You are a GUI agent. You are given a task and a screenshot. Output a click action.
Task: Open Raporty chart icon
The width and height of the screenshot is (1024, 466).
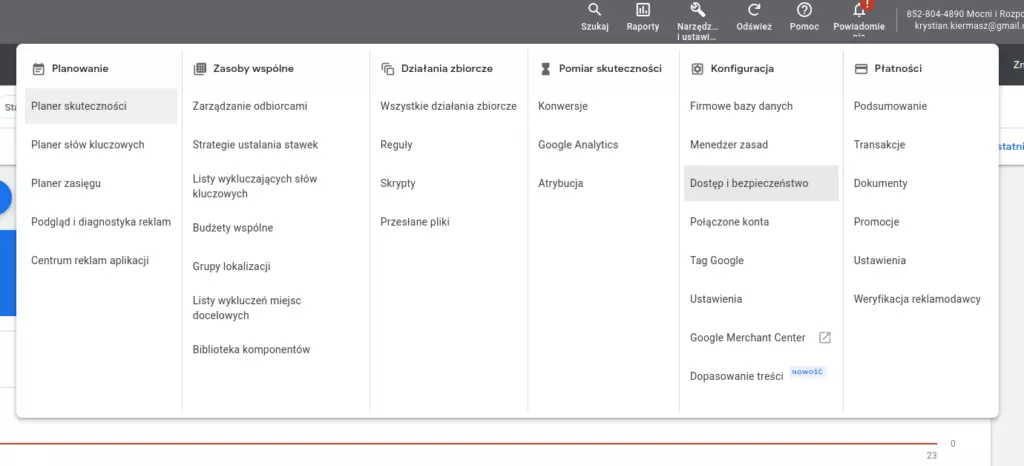pos(643,10)
